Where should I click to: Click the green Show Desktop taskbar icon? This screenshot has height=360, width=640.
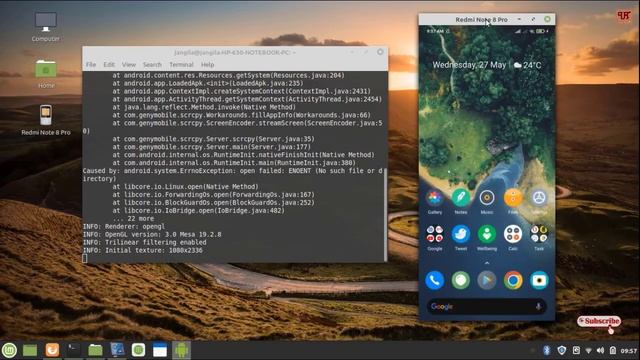click(30, 350)
